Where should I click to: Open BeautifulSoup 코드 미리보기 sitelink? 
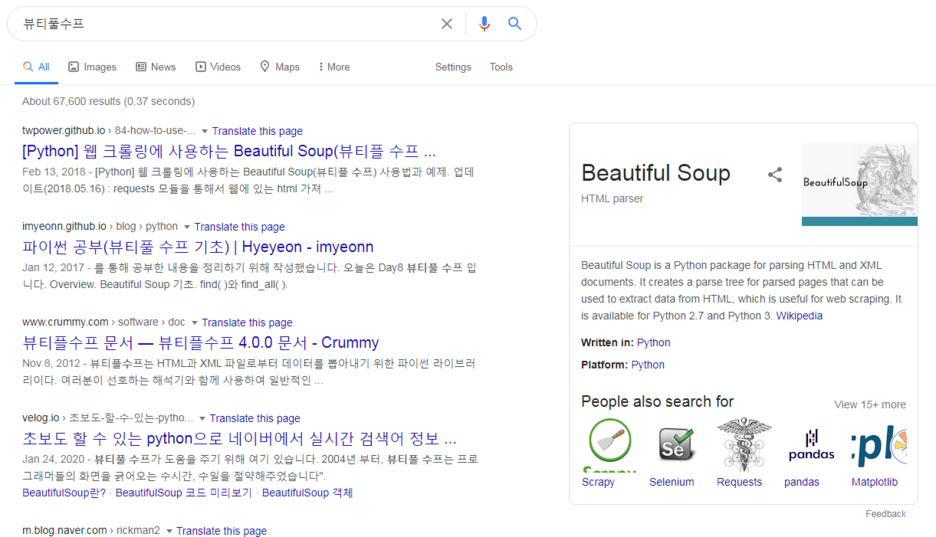pos(184,493)
